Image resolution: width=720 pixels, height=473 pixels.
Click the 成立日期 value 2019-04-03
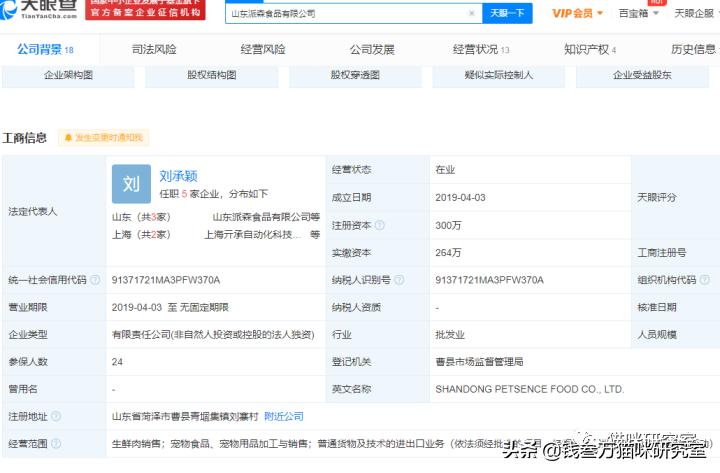(460, 197)
